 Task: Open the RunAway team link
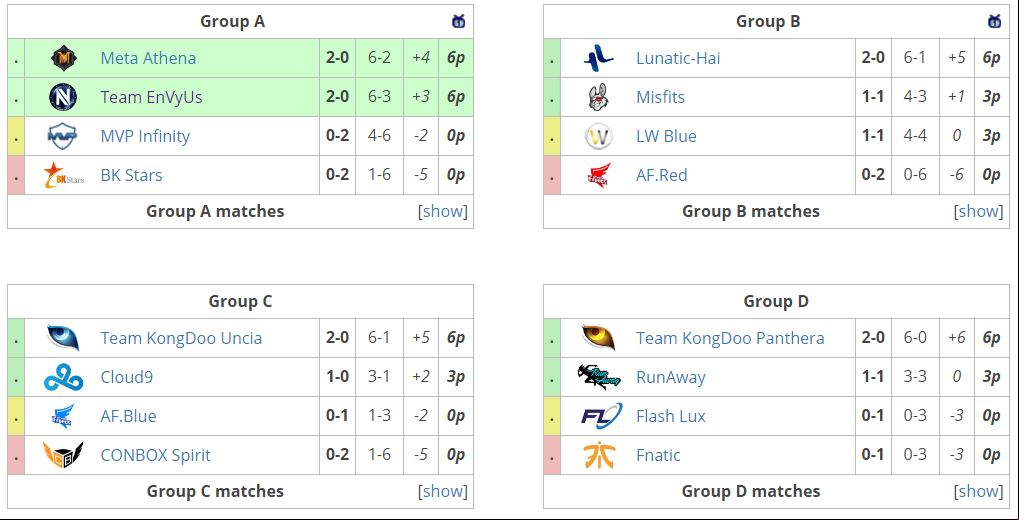coord(671,377)
